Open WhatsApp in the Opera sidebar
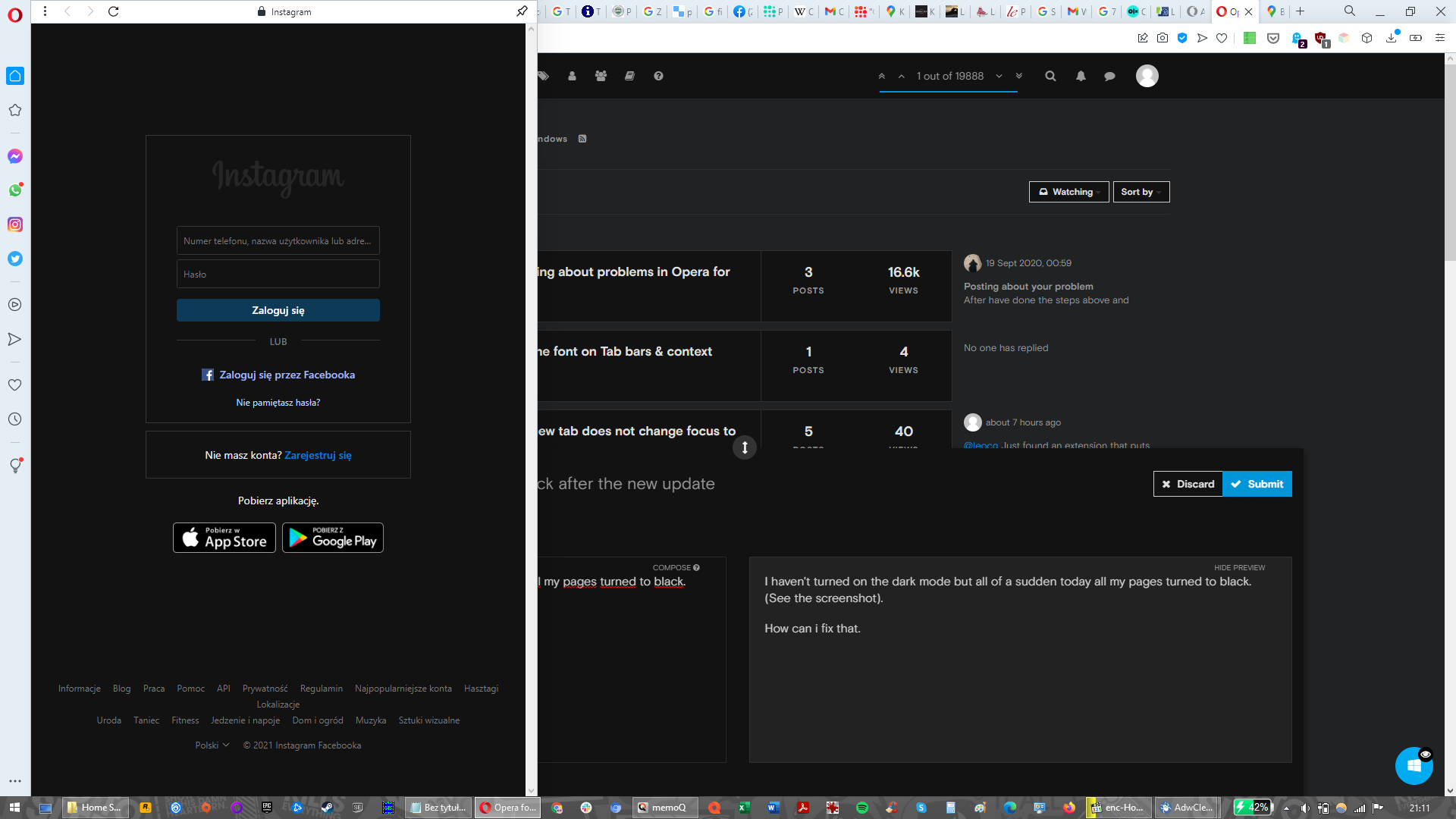Screen dimensions: 1456x819 [15, 190]
